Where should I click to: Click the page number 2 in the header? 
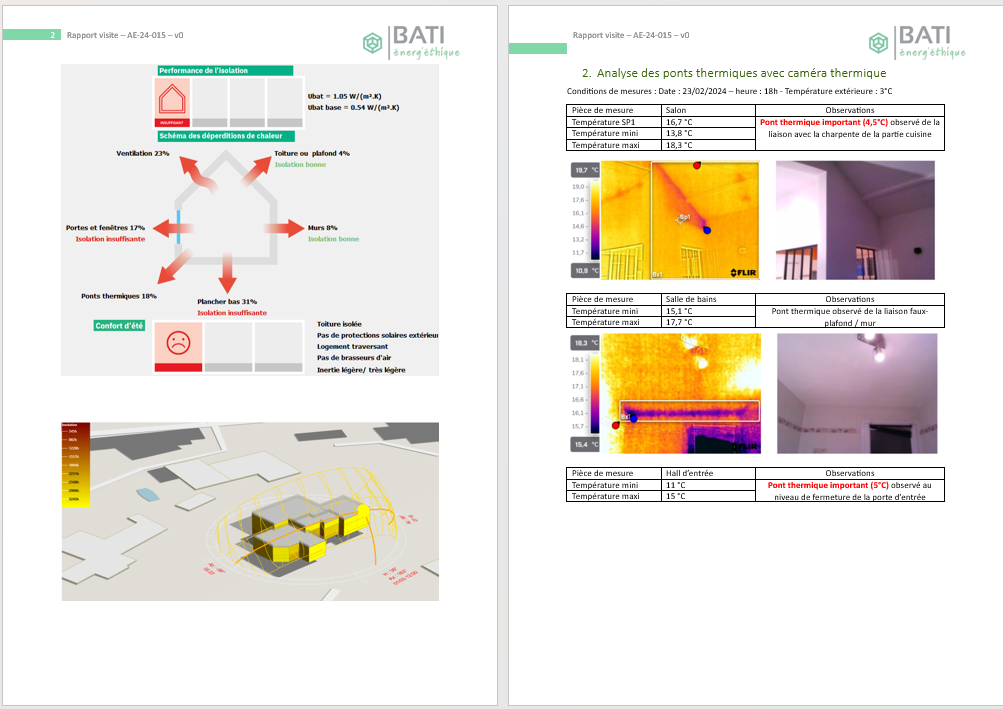tap(52, 35)
